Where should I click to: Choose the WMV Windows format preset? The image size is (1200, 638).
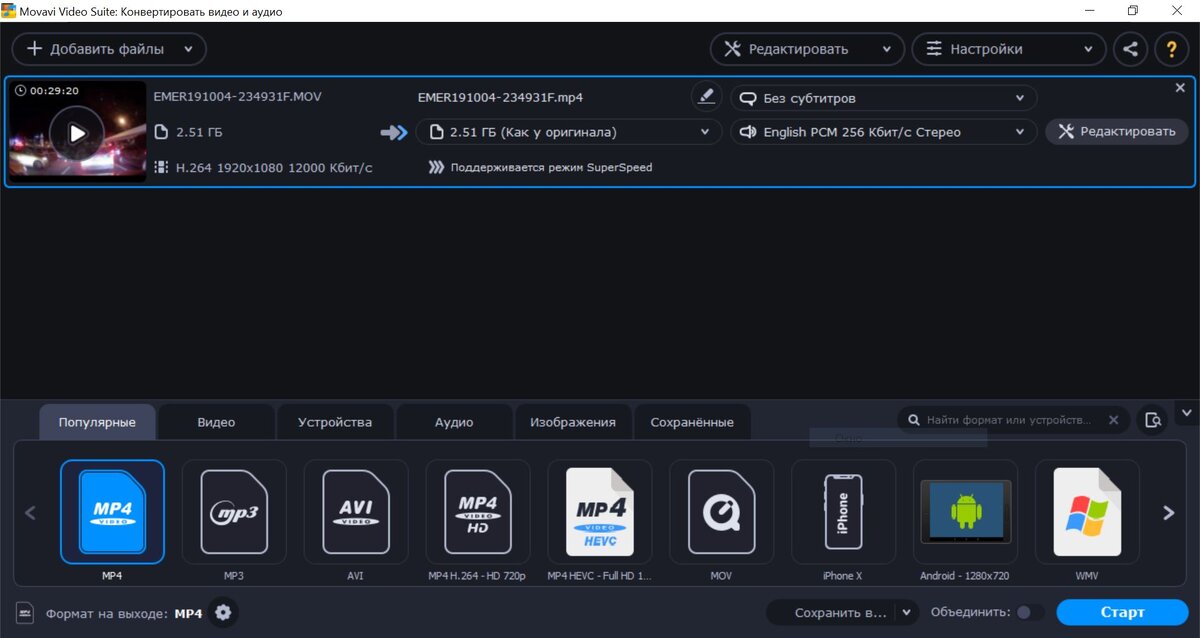point(1087,512)
